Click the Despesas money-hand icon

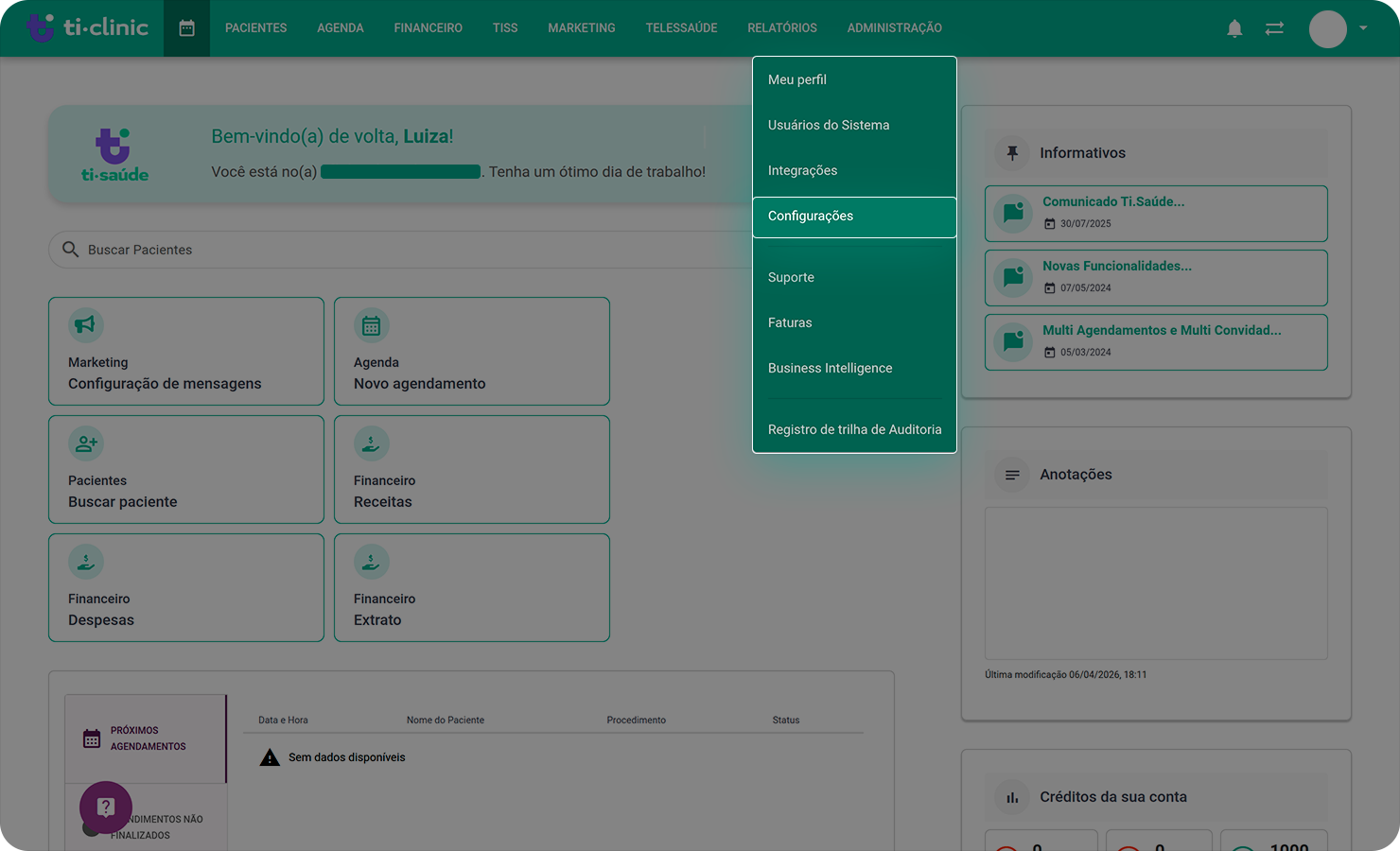coord(85,562)
